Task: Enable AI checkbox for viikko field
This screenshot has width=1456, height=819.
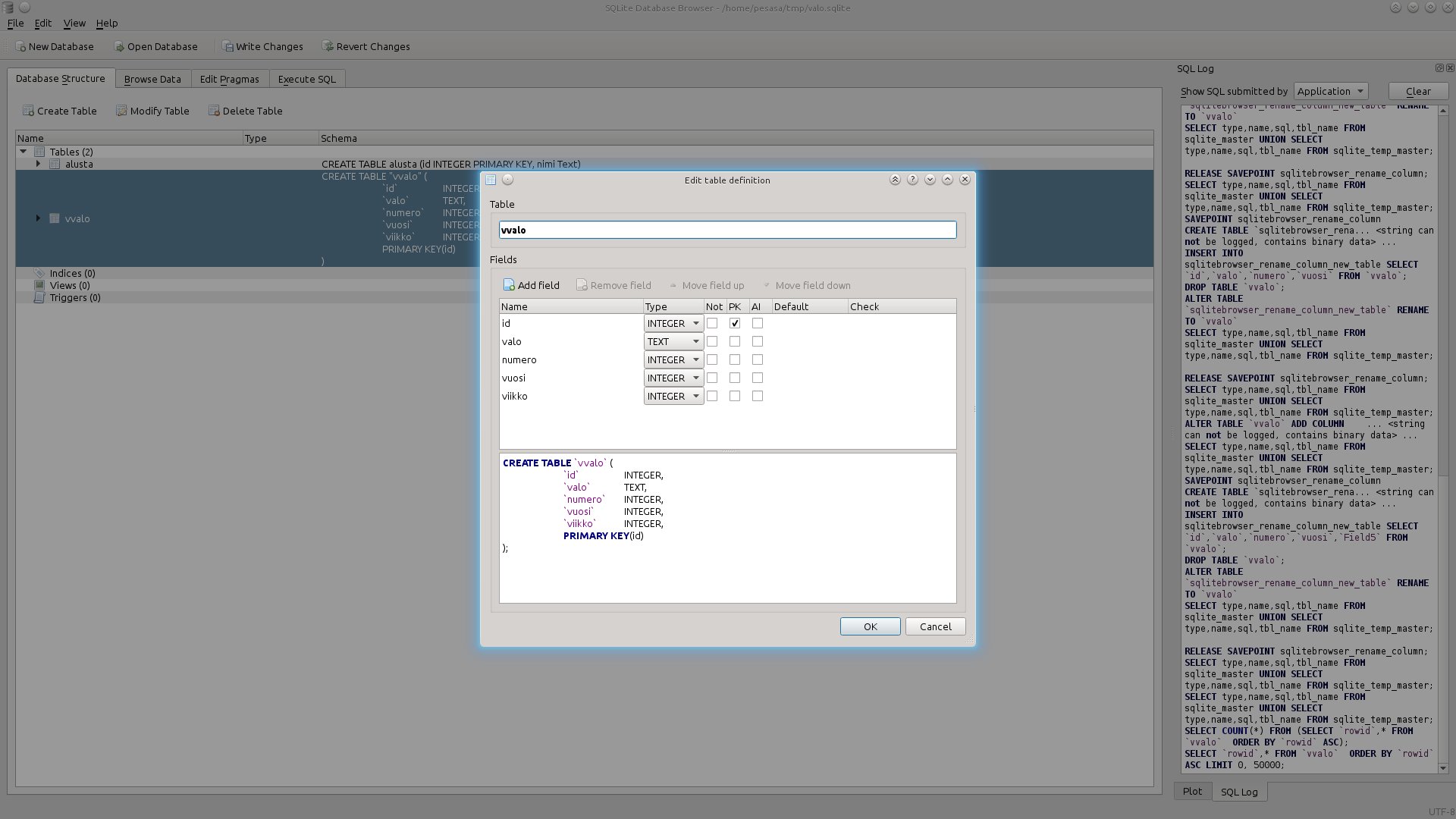Action: [758, 396]
